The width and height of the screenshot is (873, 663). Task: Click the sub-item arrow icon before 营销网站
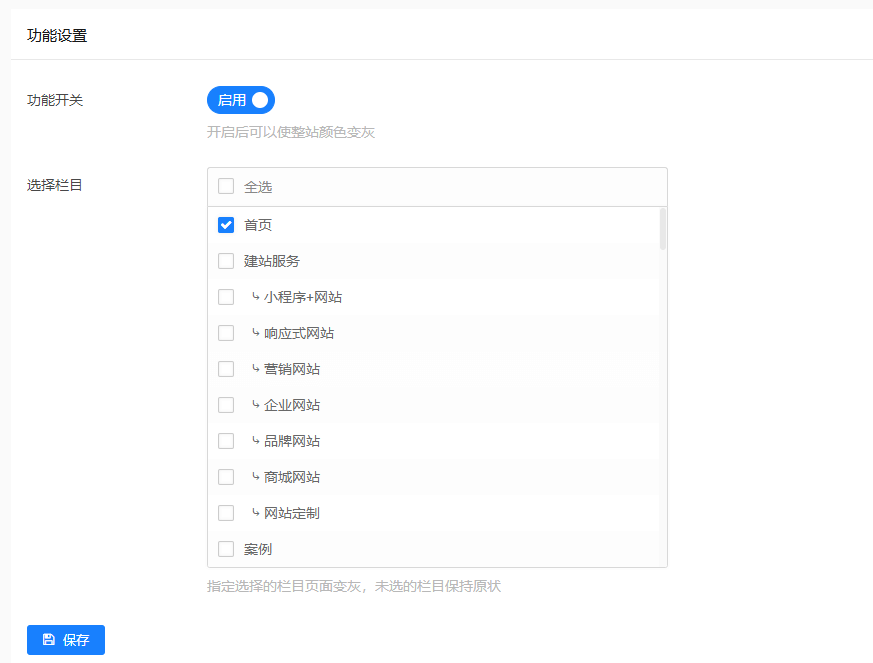pyautogui.click(x=256, y=369)
